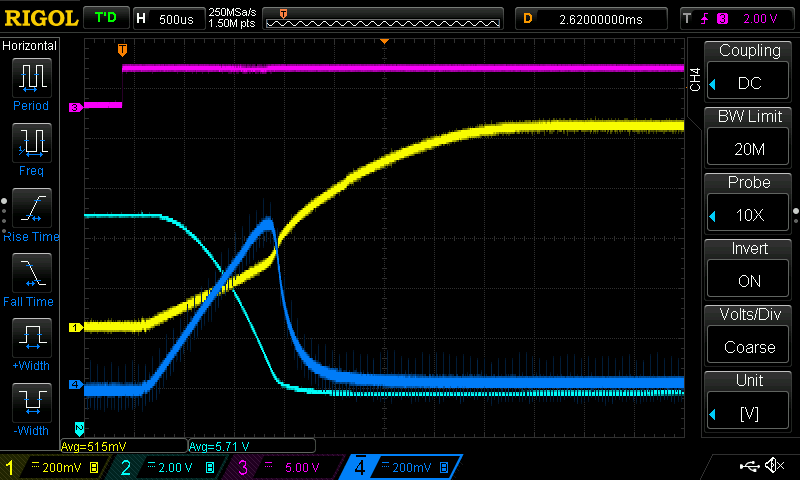
Task: Click the channel 4 blue ground marker
Action: [76, 384]
